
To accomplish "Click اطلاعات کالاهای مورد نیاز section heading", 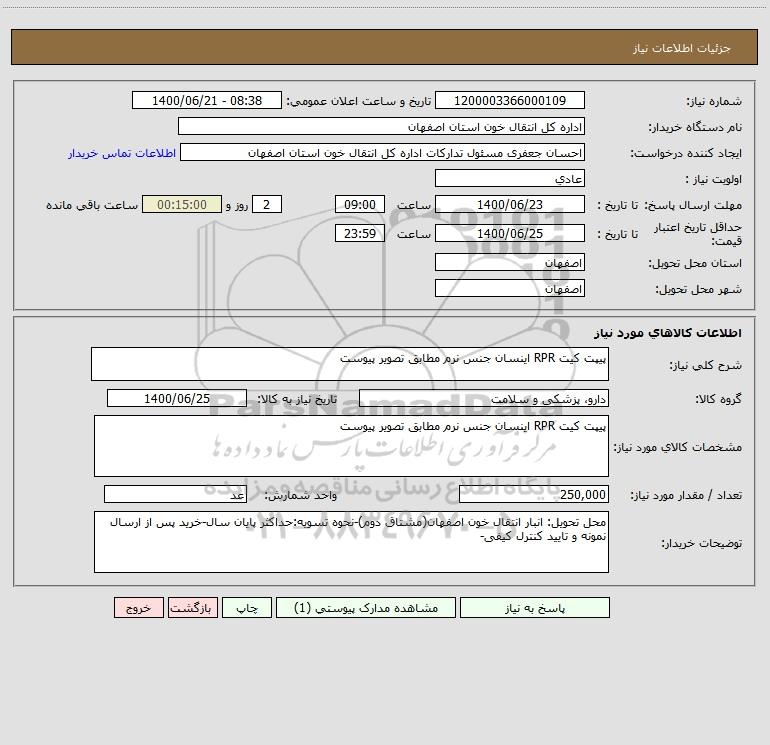I will (x=667, y=333).
